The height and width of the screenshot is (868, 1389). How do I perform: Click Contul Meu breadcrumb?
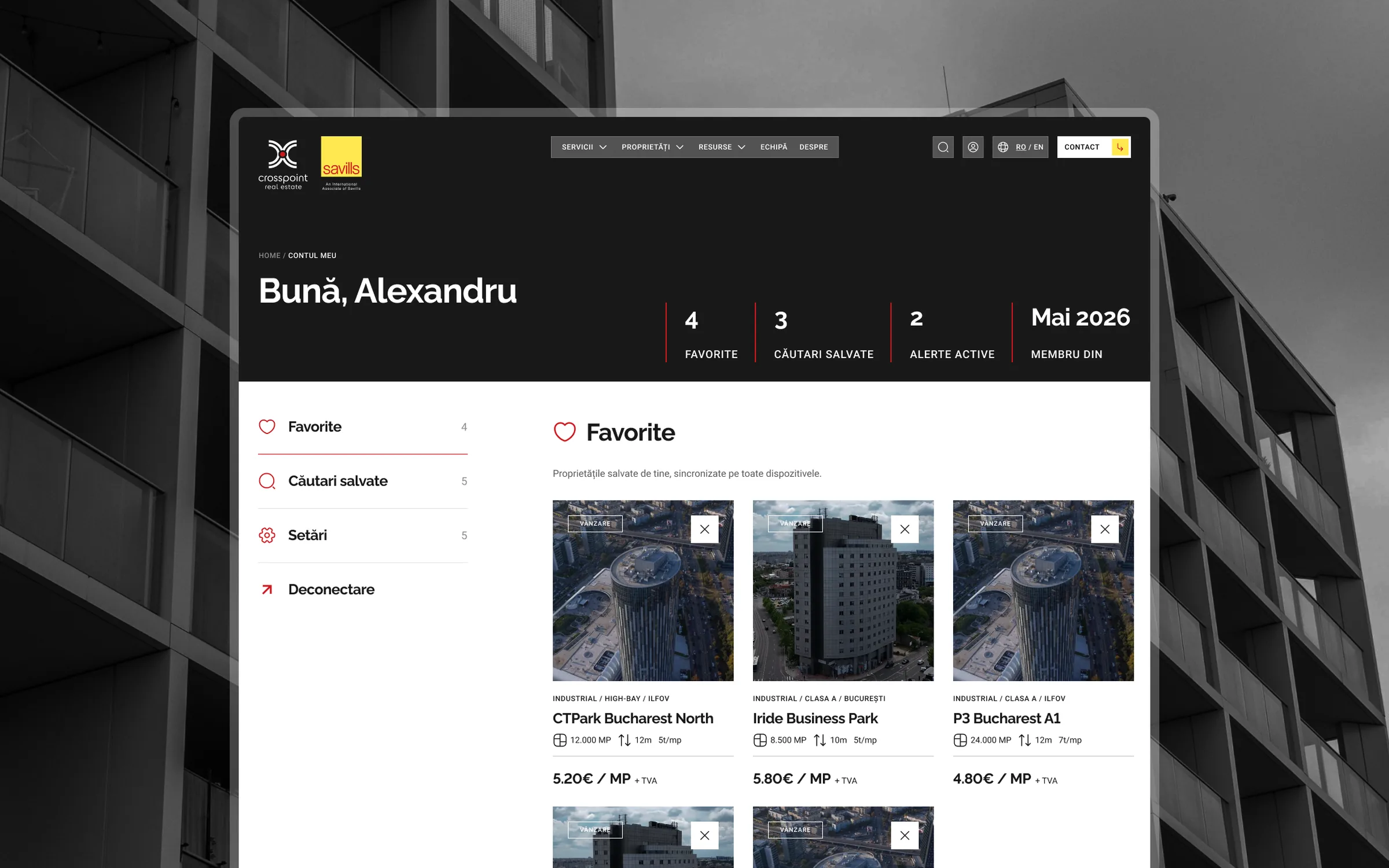tap(312, 255)
